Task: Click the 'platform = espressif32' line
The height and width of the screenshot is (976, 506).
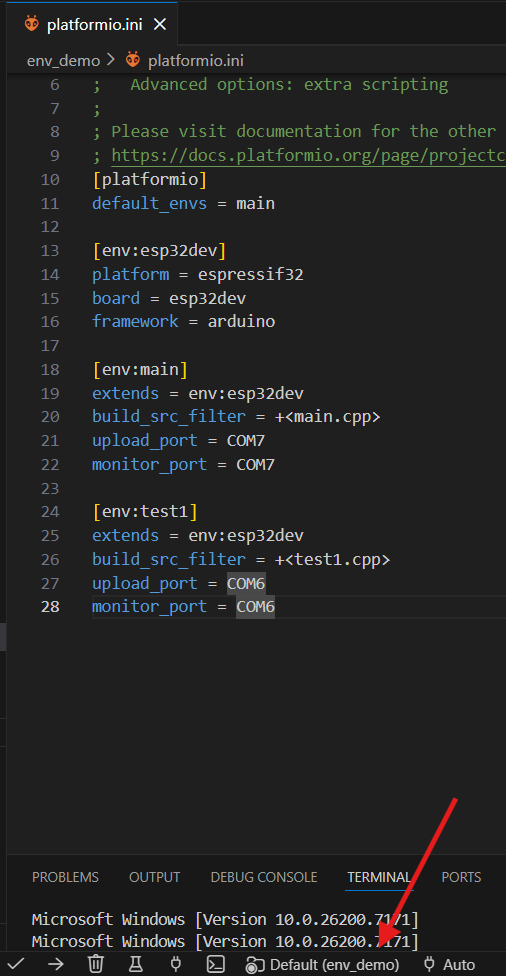Action: point(198,274)
